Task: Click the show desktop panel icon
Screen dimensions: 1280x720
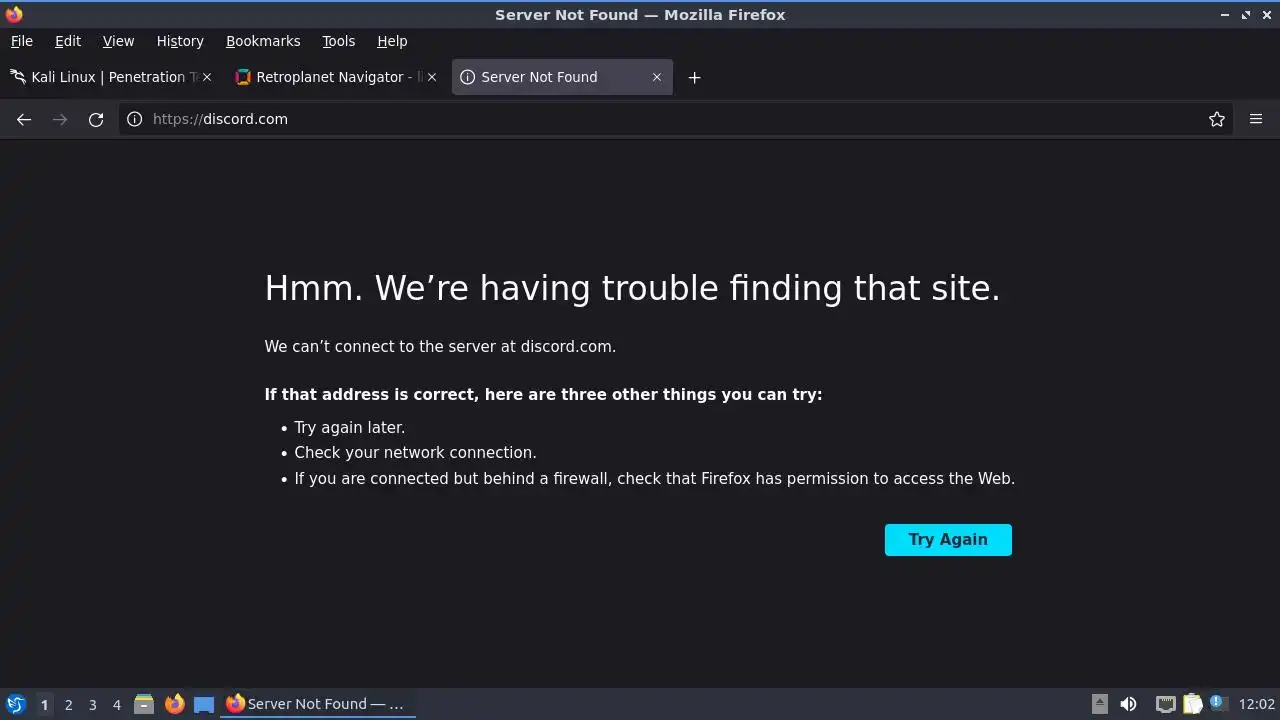Action: pyautogui.click(x=204, y=704)
